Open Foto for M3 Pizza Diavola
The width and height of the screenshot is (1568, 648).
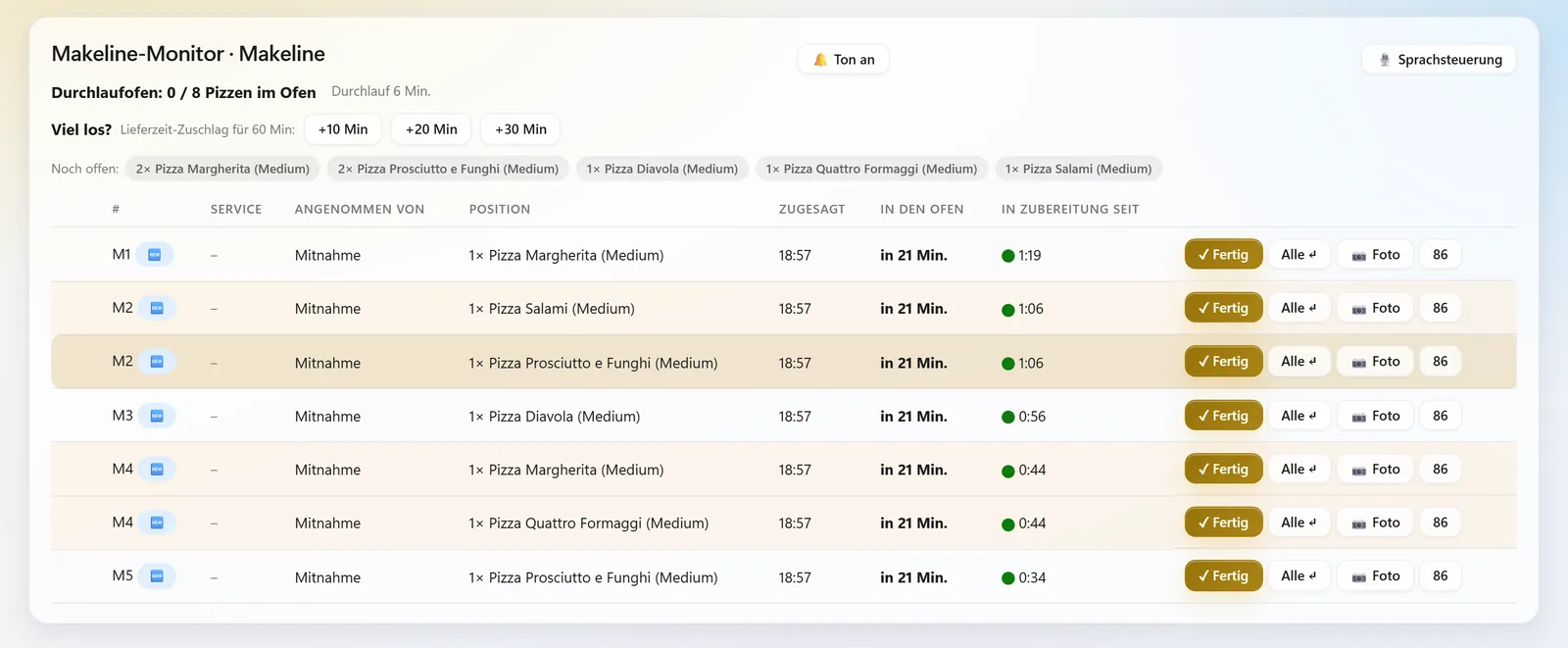(1376, 416)
